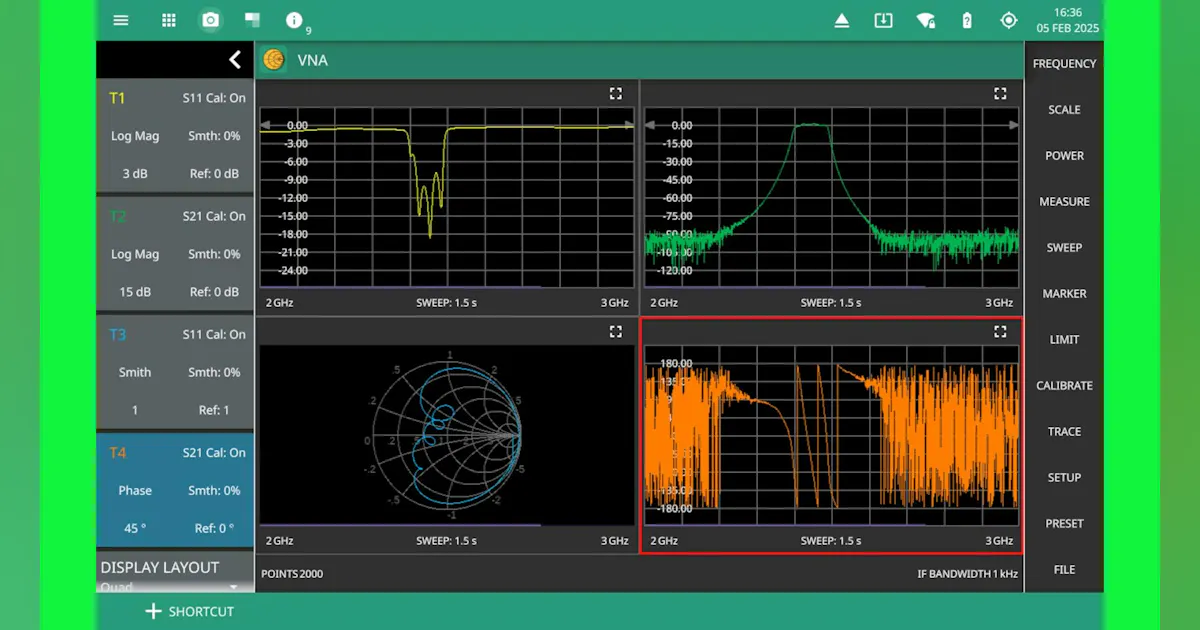
Task: Click T1 plot start frequency 2 GHz
Action: coord(280,302)
